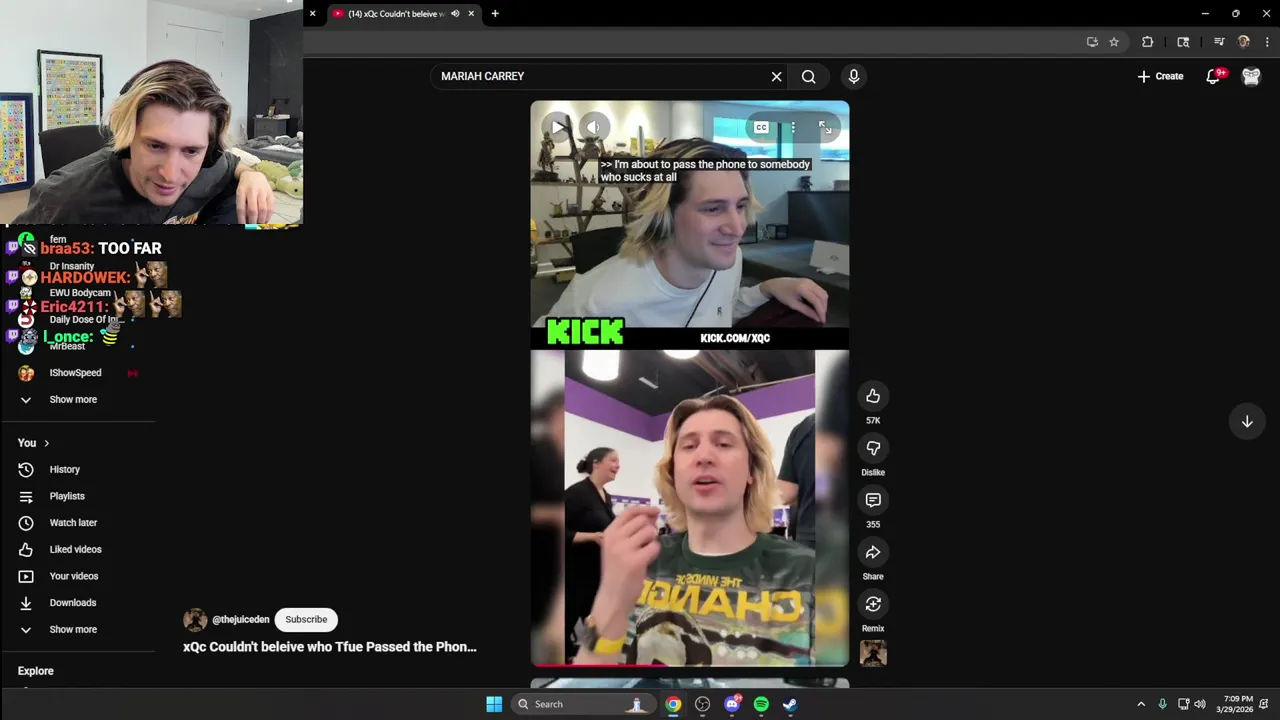Subscribe to @thejuiceden
This screenshot has height=720, width=1280.
point(306,620)
